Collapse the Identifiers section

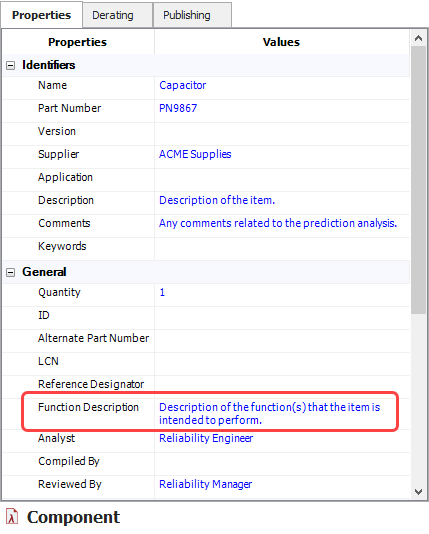(x=11, y=65)
